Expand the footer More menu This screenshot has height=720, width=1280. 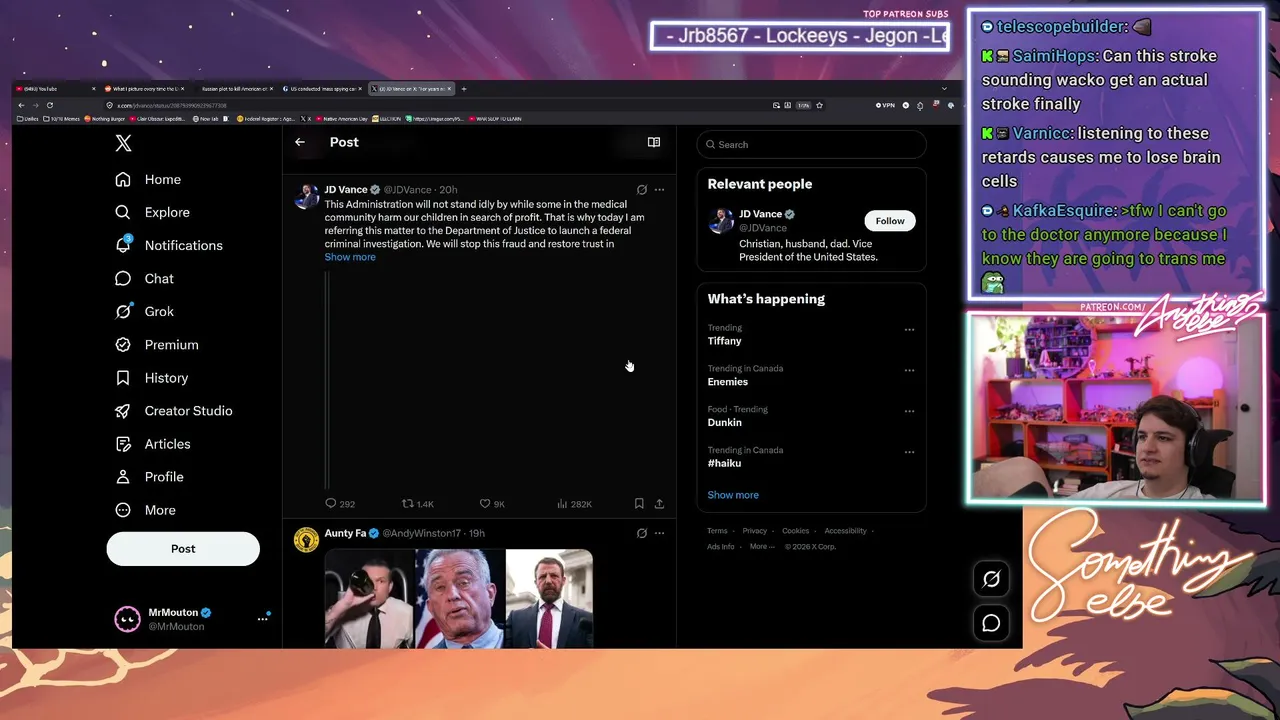click(762, 546)
